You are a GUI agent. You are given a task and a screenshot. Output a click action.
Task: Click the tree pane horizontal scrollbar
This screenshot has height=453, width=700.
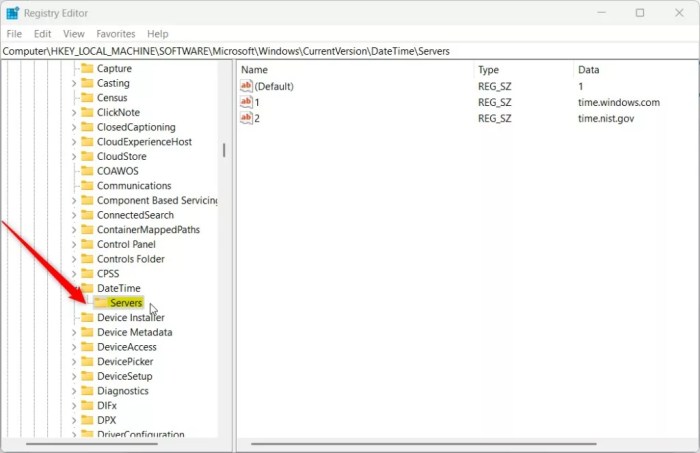click(x=92, y=444)
